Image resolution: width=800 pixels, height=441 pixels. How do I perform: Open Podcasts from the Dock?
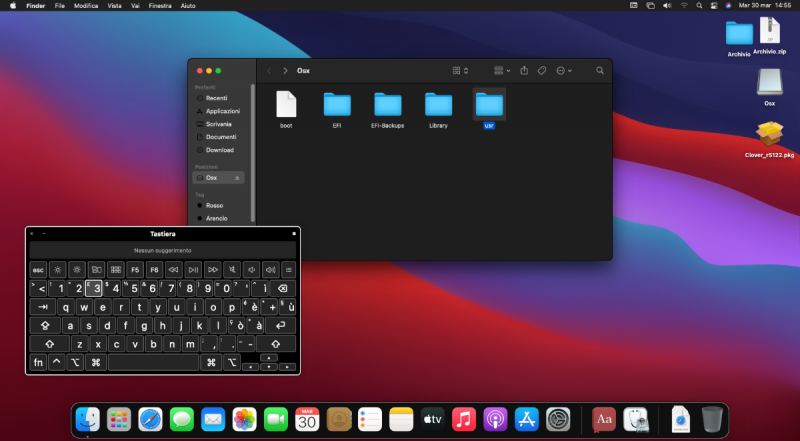[x=495, y=420]
